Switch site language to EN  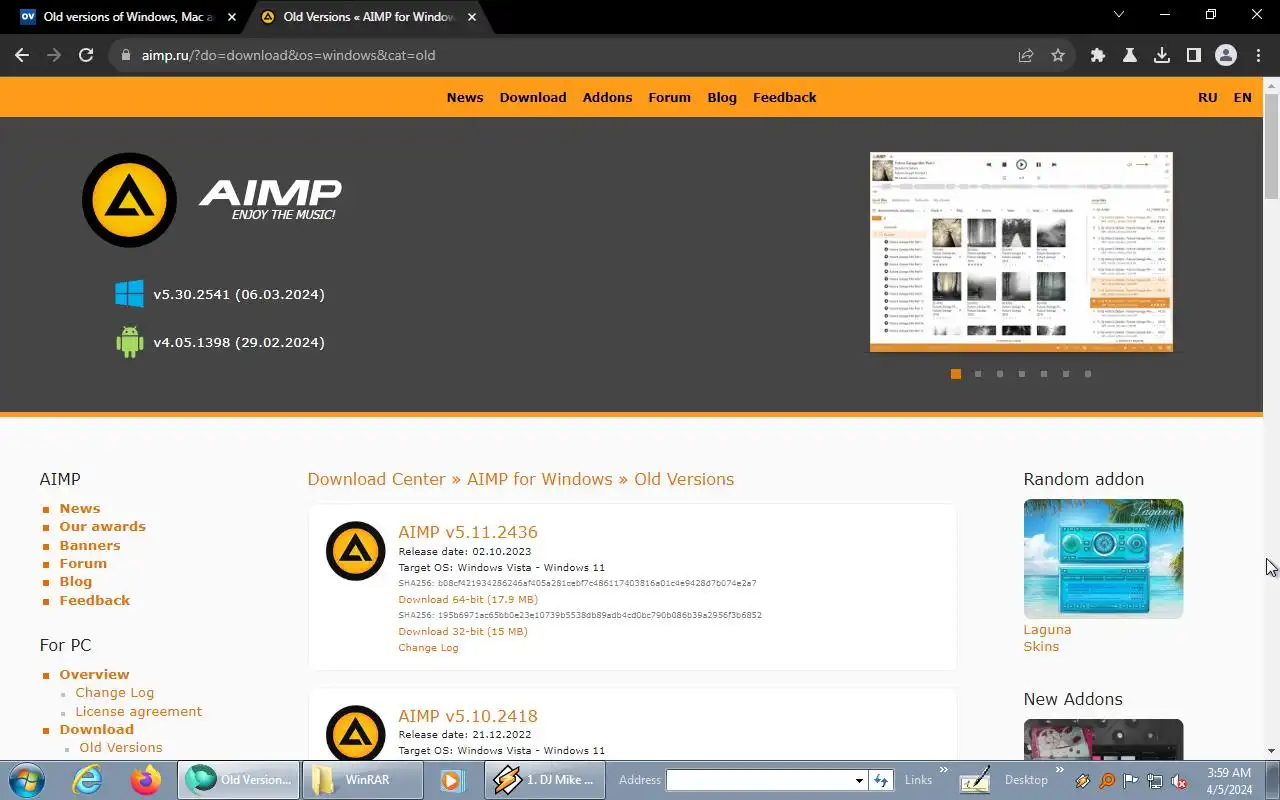click(x=1242, y=97)
